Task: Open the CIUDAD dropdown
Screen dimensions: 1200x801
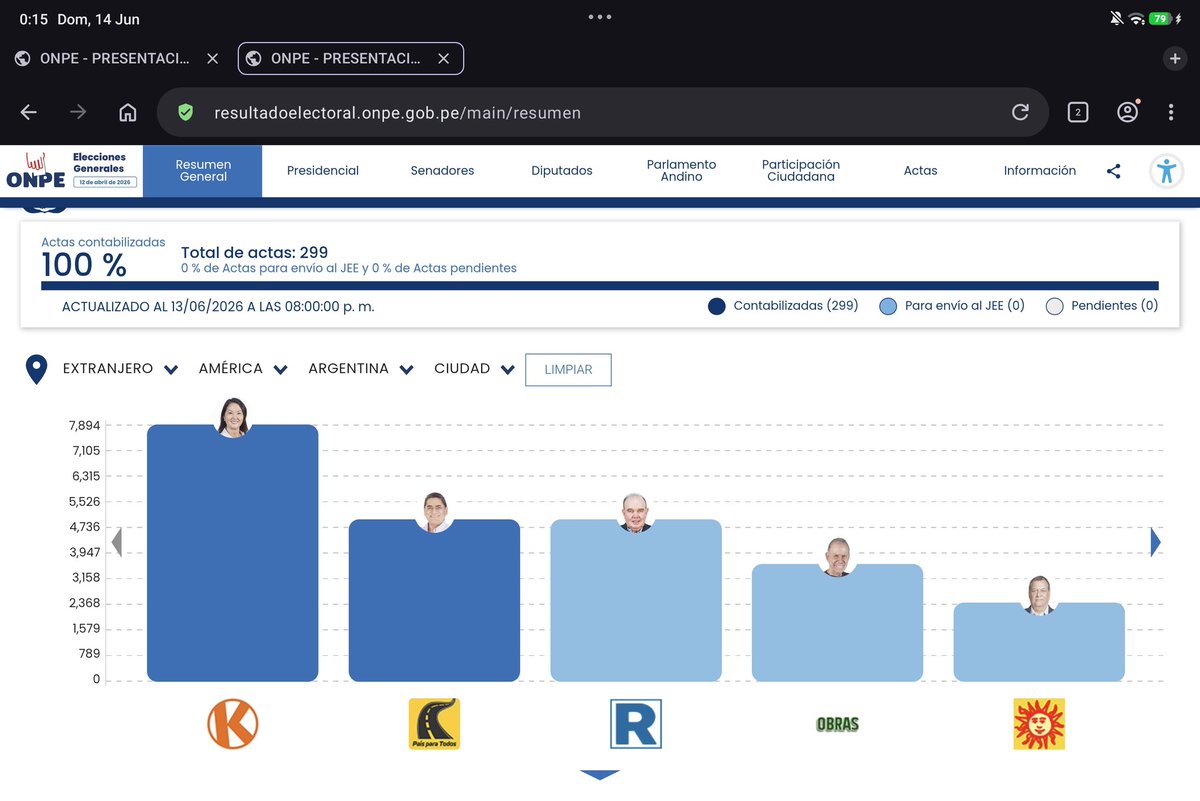Action: [x=475, y=369]
